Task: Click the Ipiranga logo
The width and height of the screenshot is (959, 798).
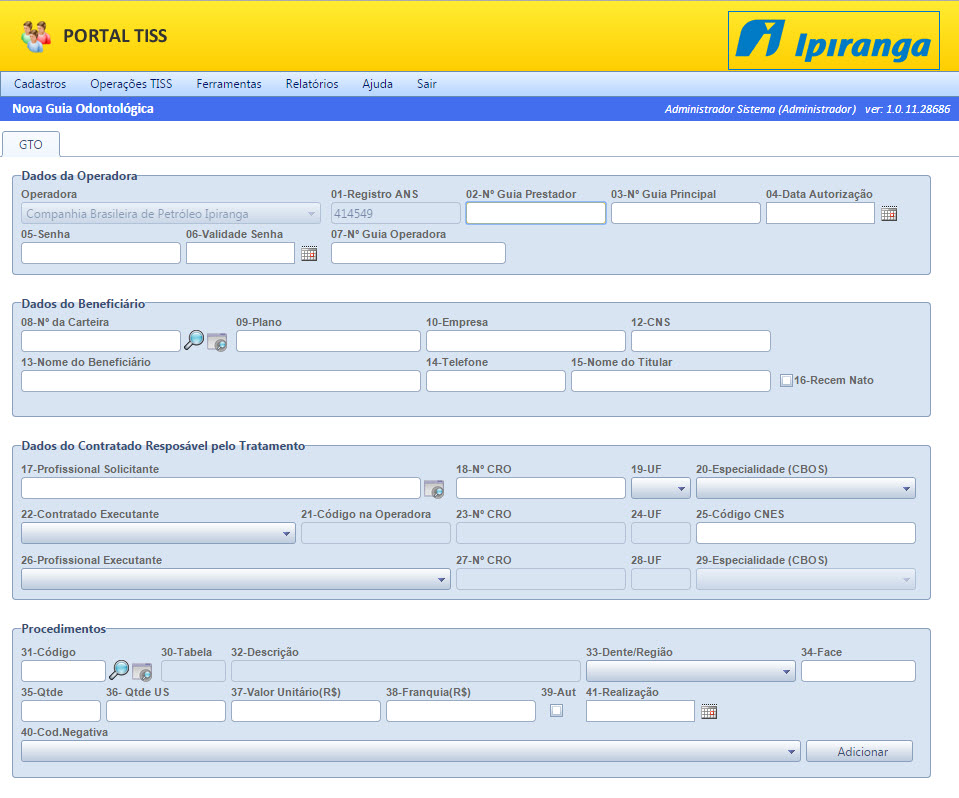Action: pos(833,40)
